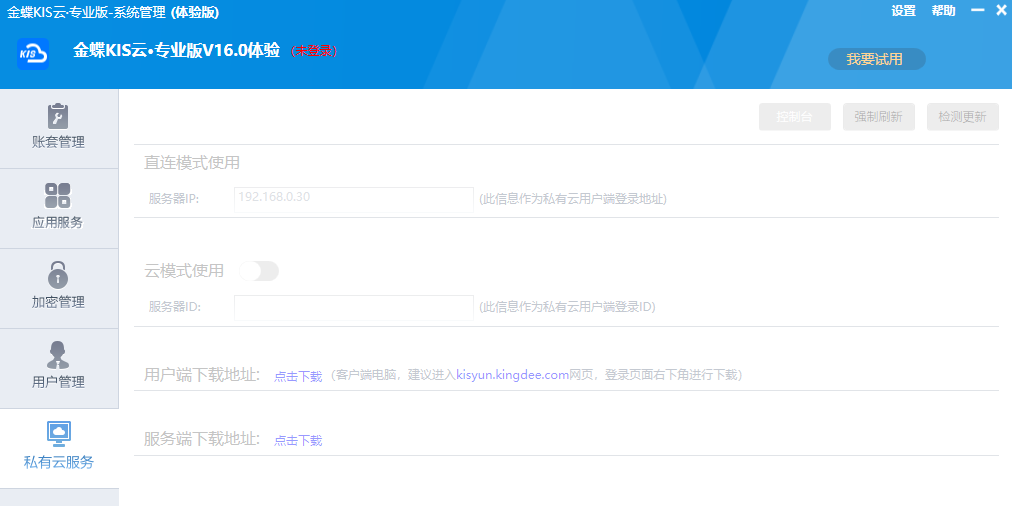Click the red 未登录 status text
1012x506 pixels.
[314, 51]
